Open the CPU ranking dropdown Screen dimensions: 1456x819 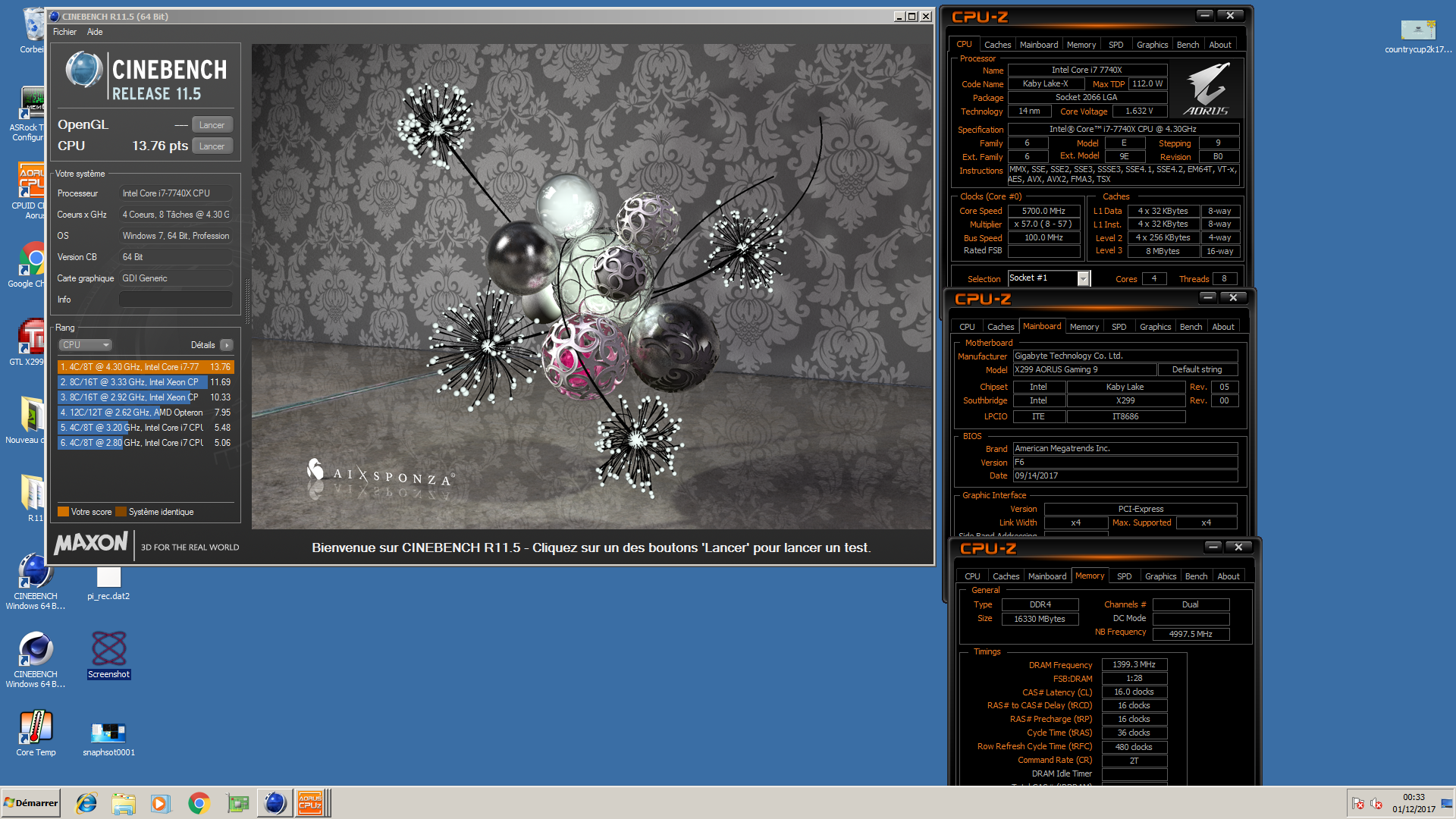(86, 345)
